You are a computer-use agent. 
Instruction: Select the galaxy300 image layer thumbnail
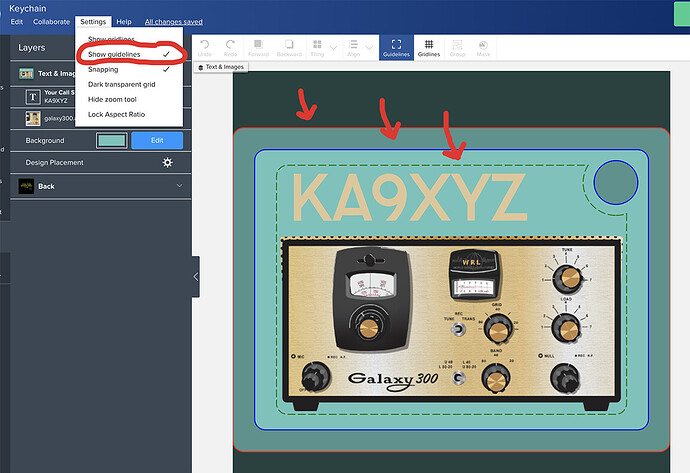[x=33, y=118]
